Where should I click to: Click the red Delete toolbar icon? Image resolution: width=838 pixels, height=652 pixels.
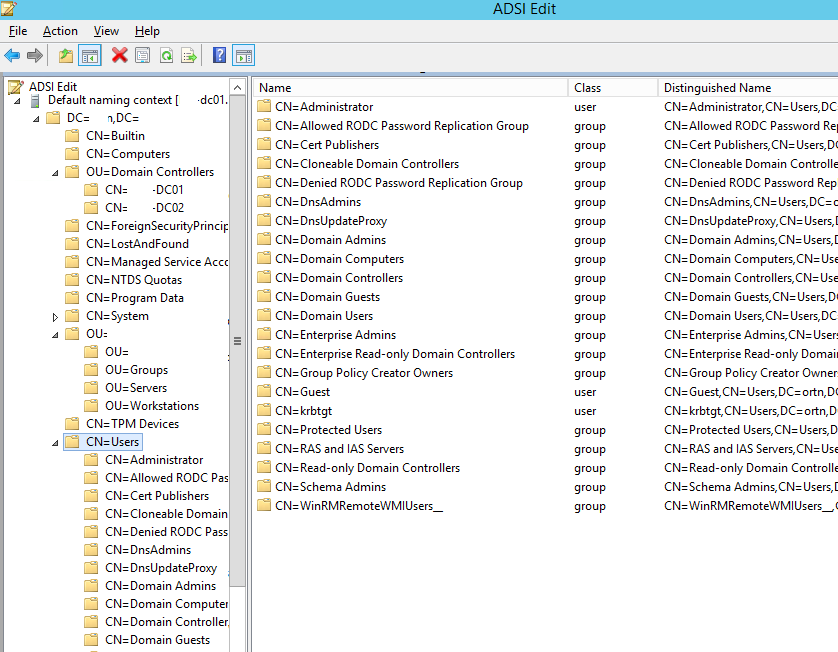(x=119, y=55)
